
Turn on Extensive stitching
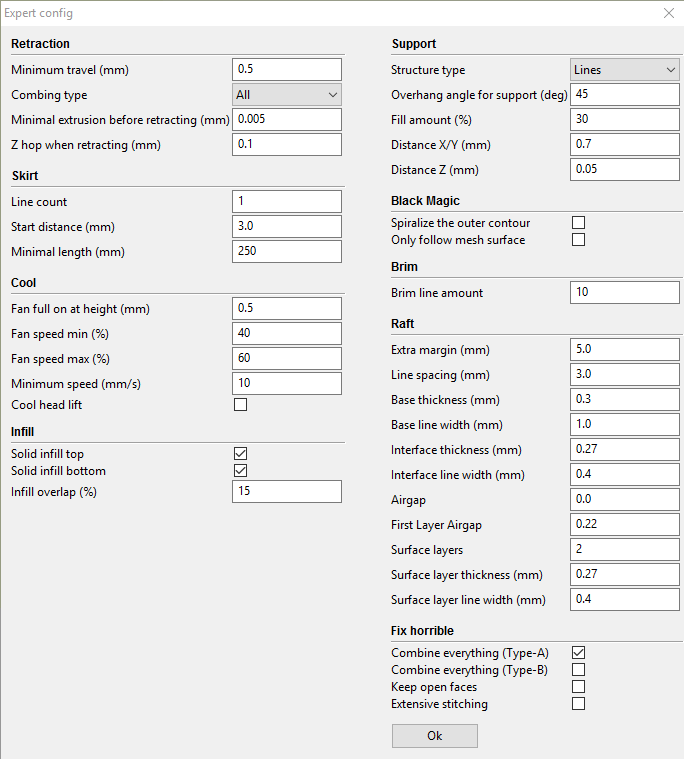click(x=578, y=703)
